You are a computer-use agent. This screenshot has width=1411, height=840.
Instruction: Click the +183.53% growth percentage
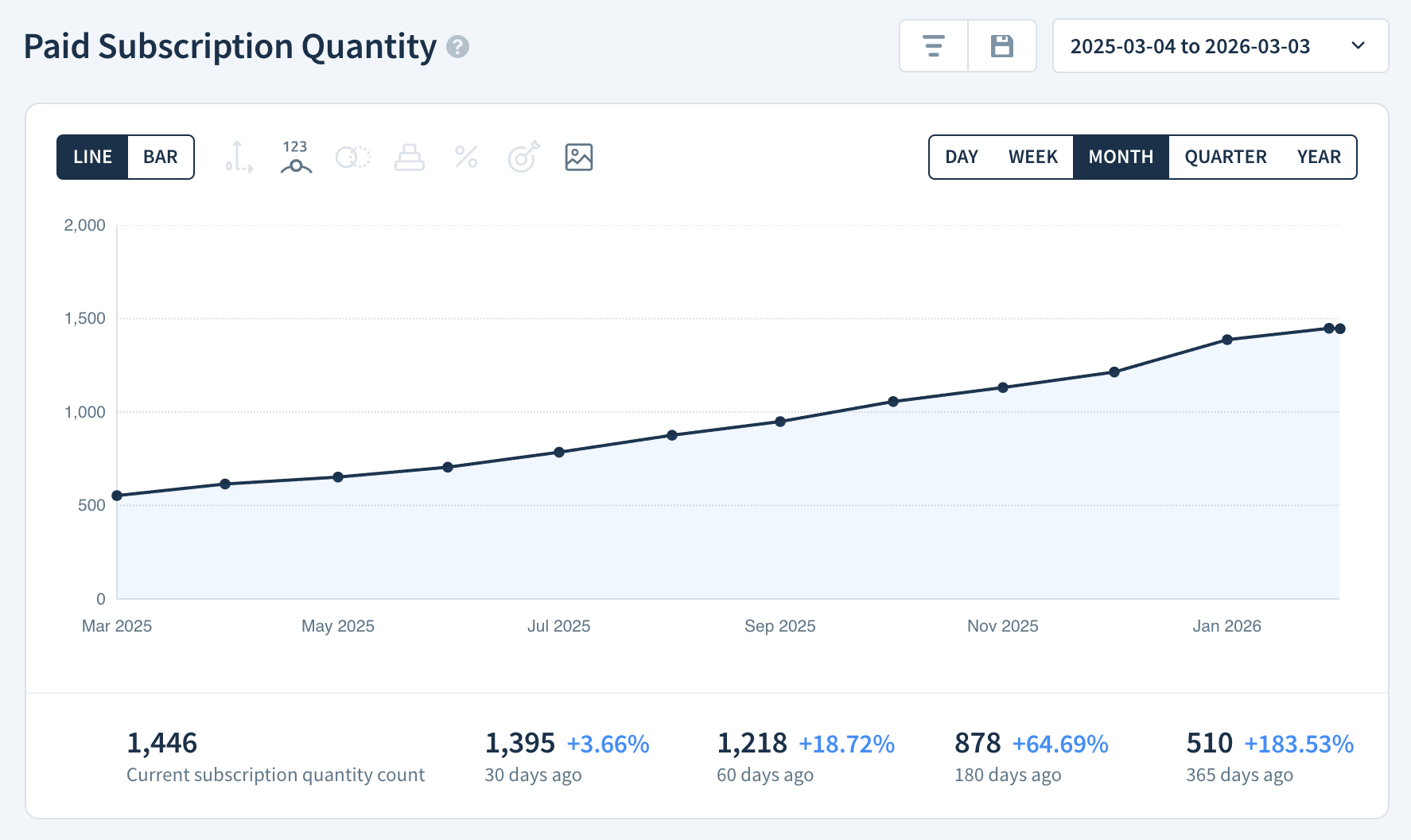pyautogui.click(x=1298, y=743)
